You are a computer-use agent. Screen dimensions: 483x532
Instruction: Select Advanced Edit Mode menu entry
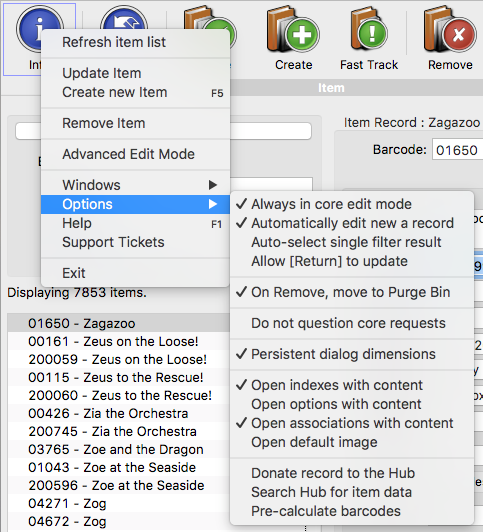coord(135,154)
